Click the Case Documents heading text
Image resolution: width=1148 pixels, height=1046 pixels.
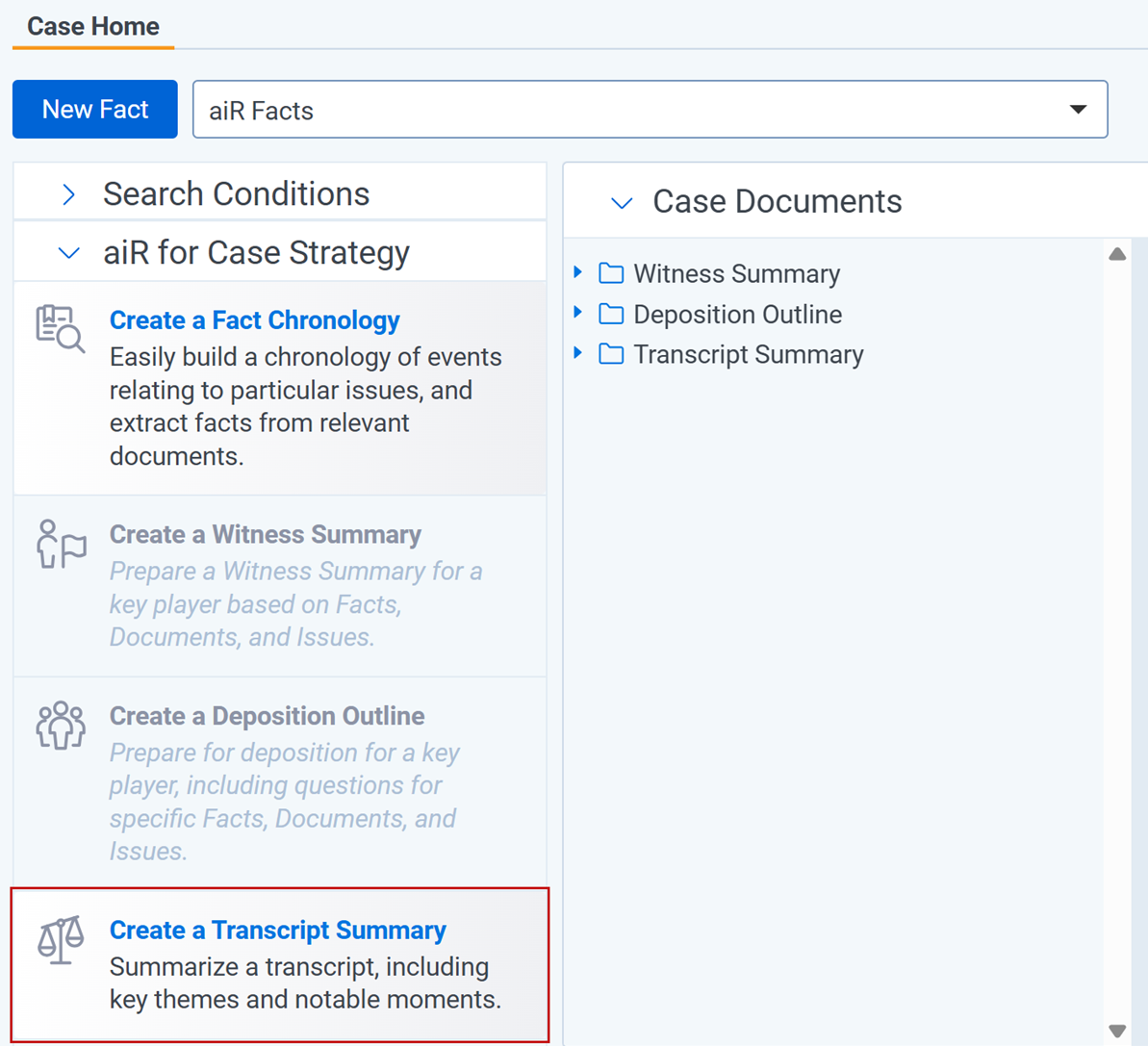(x=777, y=201)
